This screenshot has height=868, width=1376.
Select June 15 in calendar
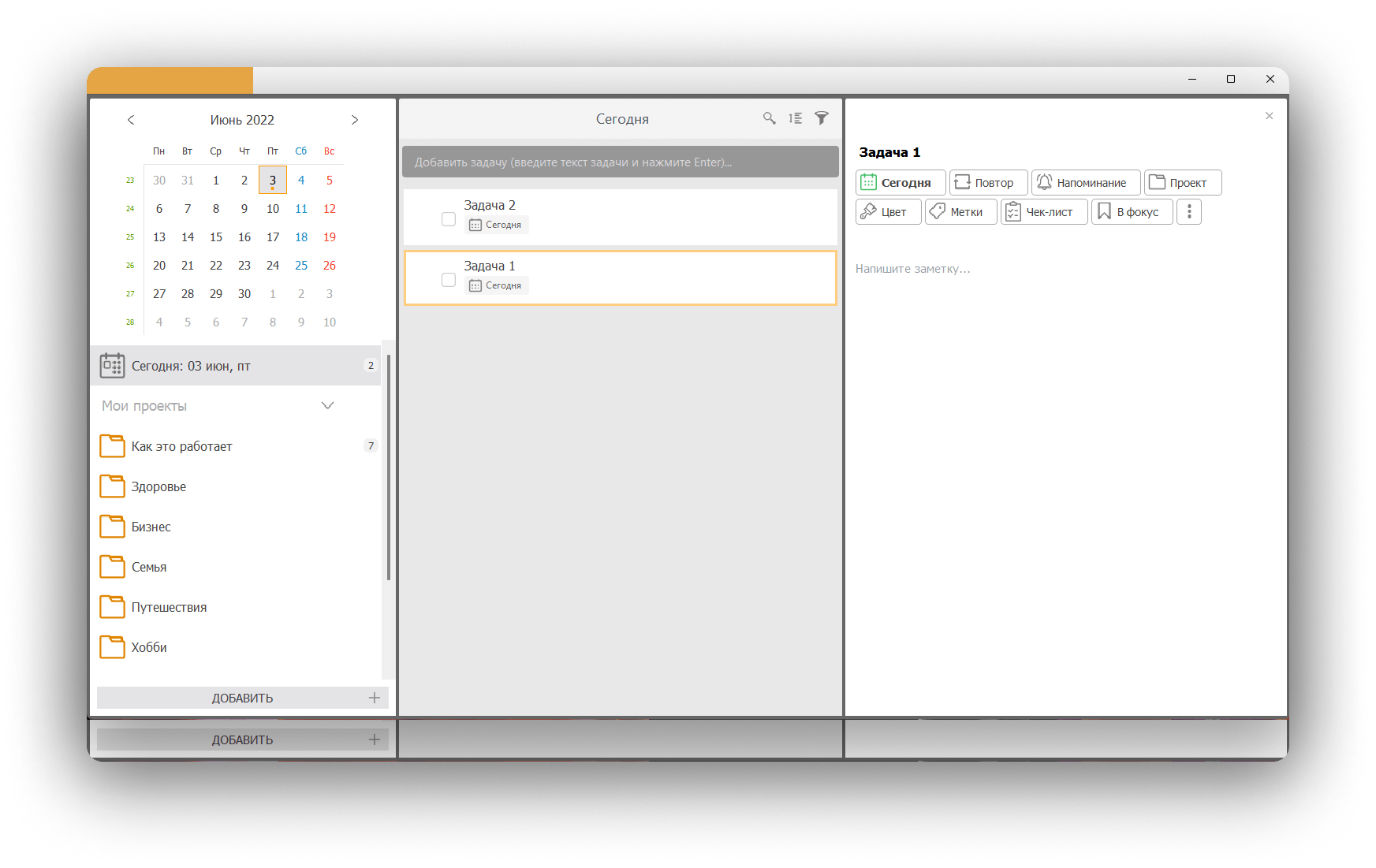click(216, 237)
